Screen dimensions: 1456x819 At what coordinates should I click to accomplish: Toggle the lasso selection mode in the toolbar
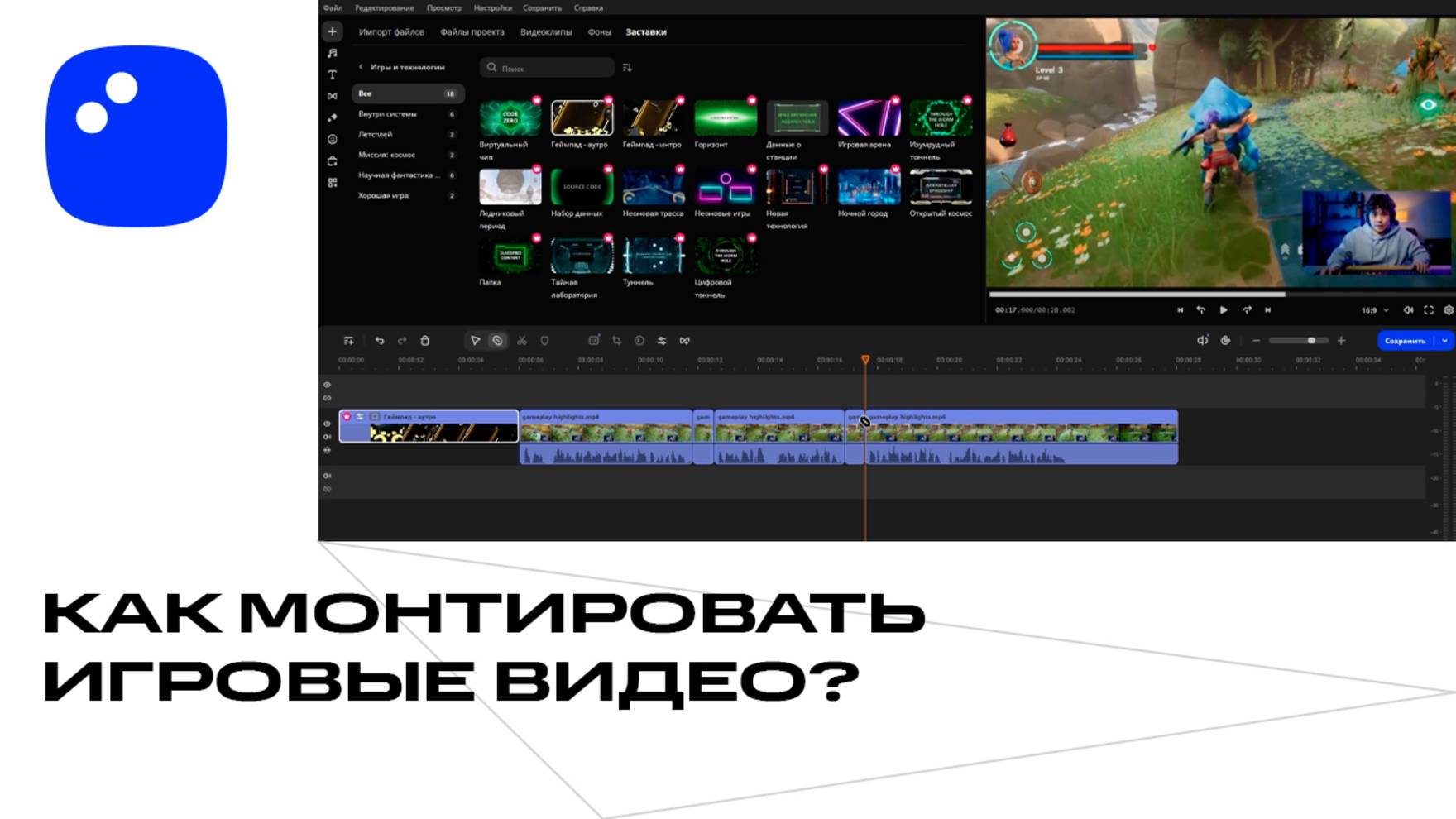coord(498,341)
